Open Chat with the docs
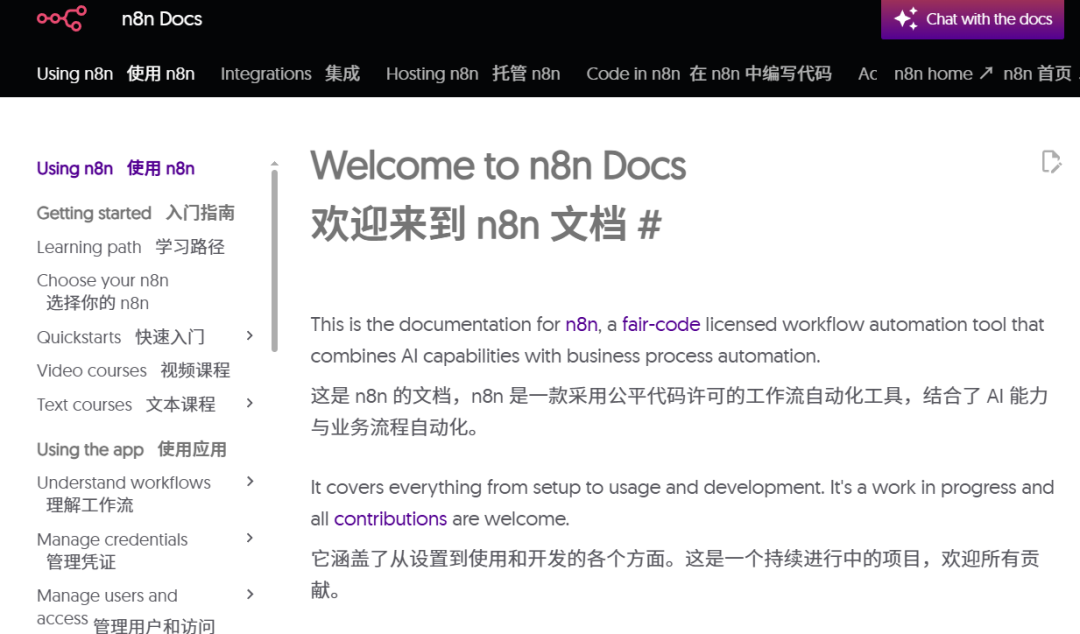The width and height of the screenshot is (1080, 634). [x=973, y=19]
